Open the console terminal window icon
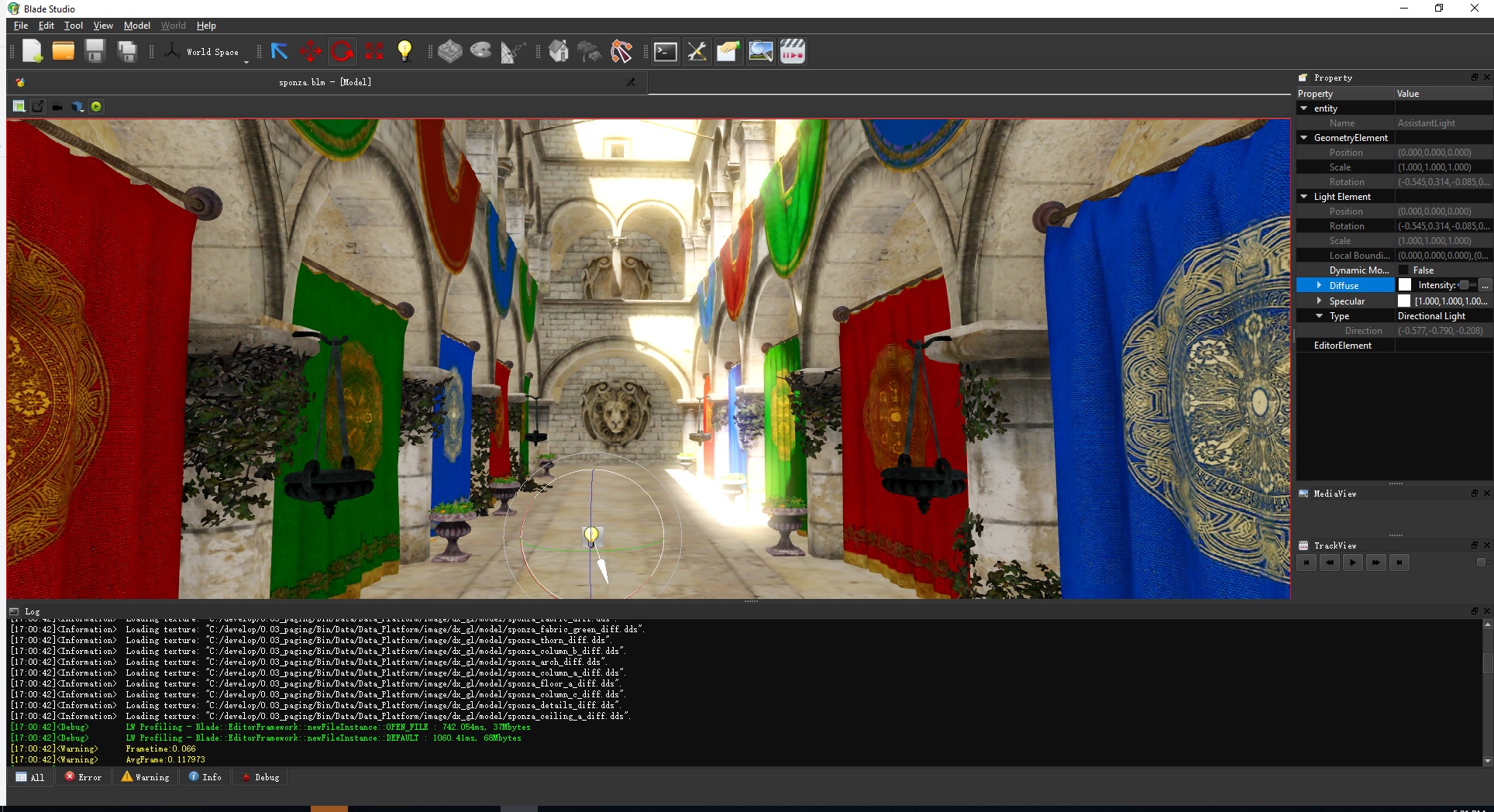This screenshot has height=812, width=1494. 666,52
